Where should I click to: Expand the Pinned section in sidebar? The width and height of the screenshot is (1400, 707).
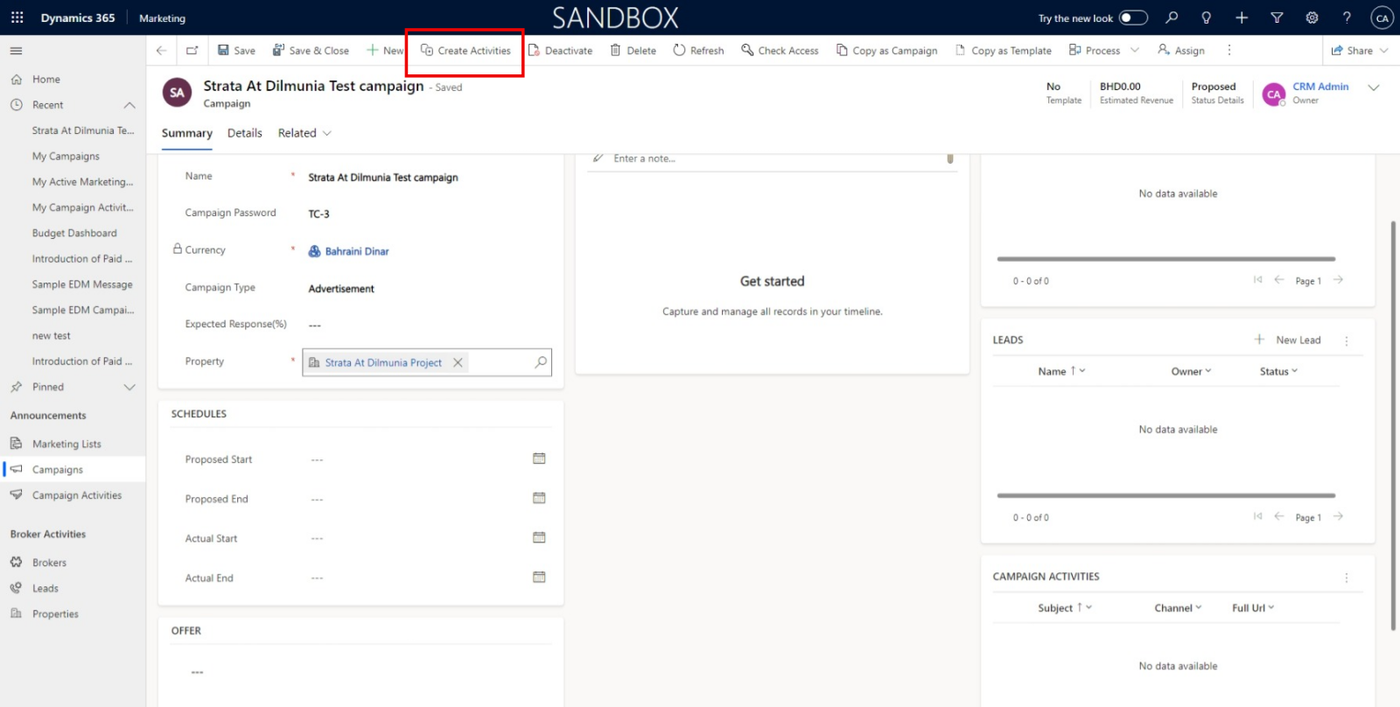tap(129, 387)
